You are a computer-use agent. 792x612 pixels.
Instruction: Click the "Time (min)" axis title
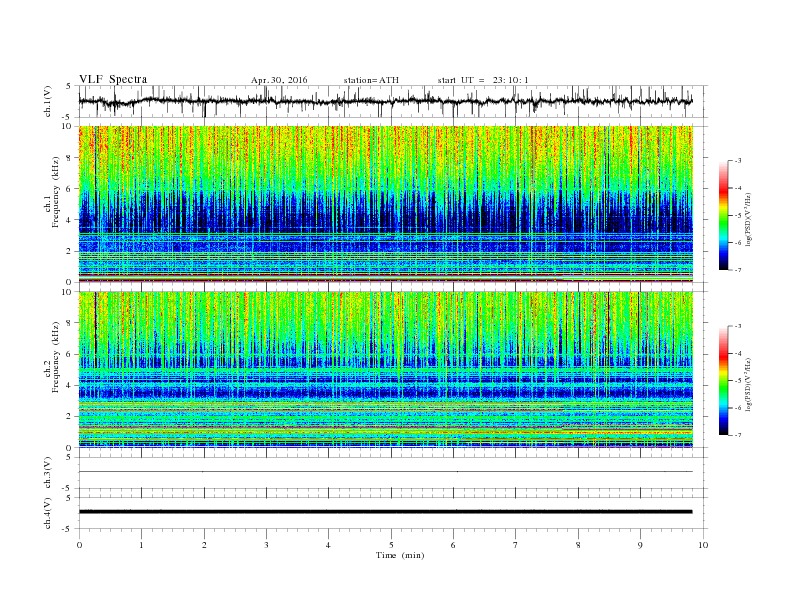[x=400, y=555]
